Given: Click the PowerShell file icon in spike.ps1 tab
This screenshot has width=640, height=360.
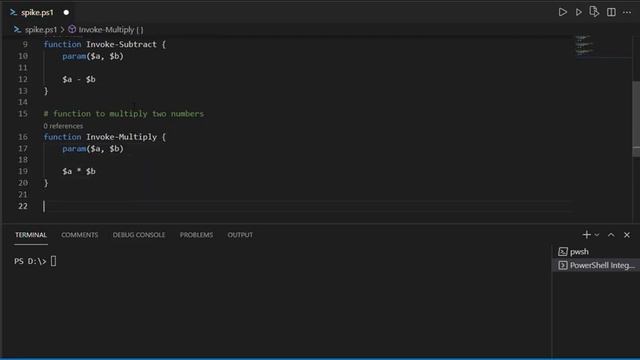Looking at the screenshot, I should [x=13, y=13].
